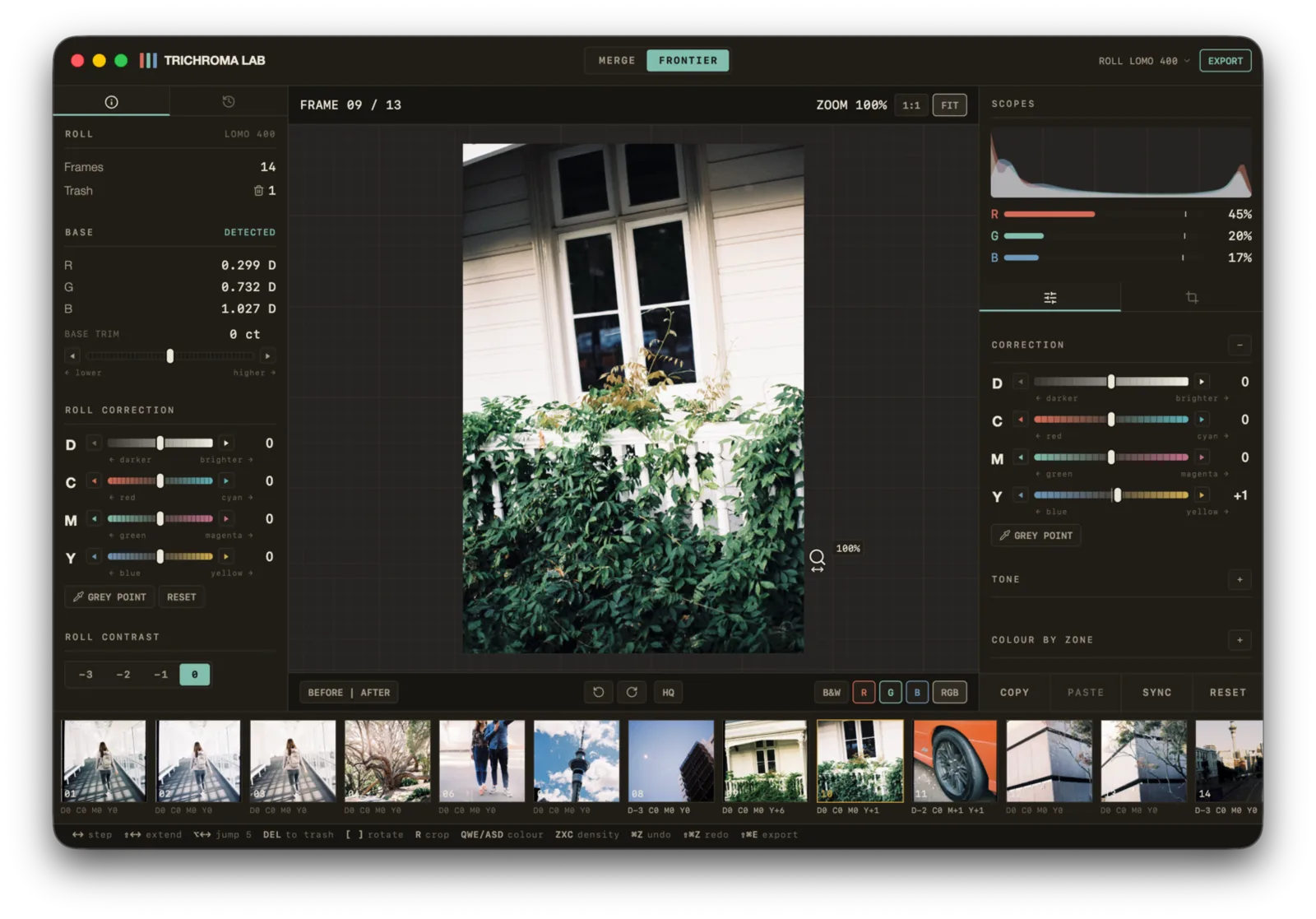1316x919 pixels.
Task: Open the Roll Lomo 400 dropdown
Action: pyautogui.click(x=1144, y=61)
